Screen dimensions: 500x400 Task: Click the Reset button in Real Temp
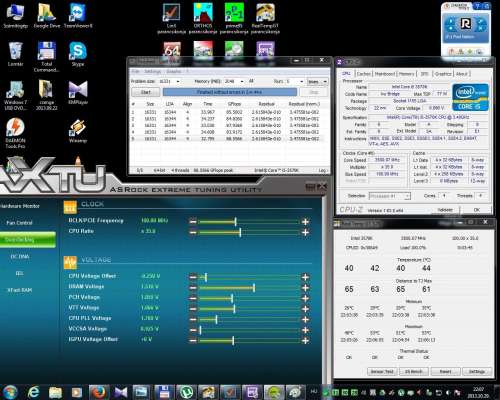click(446, 371)
